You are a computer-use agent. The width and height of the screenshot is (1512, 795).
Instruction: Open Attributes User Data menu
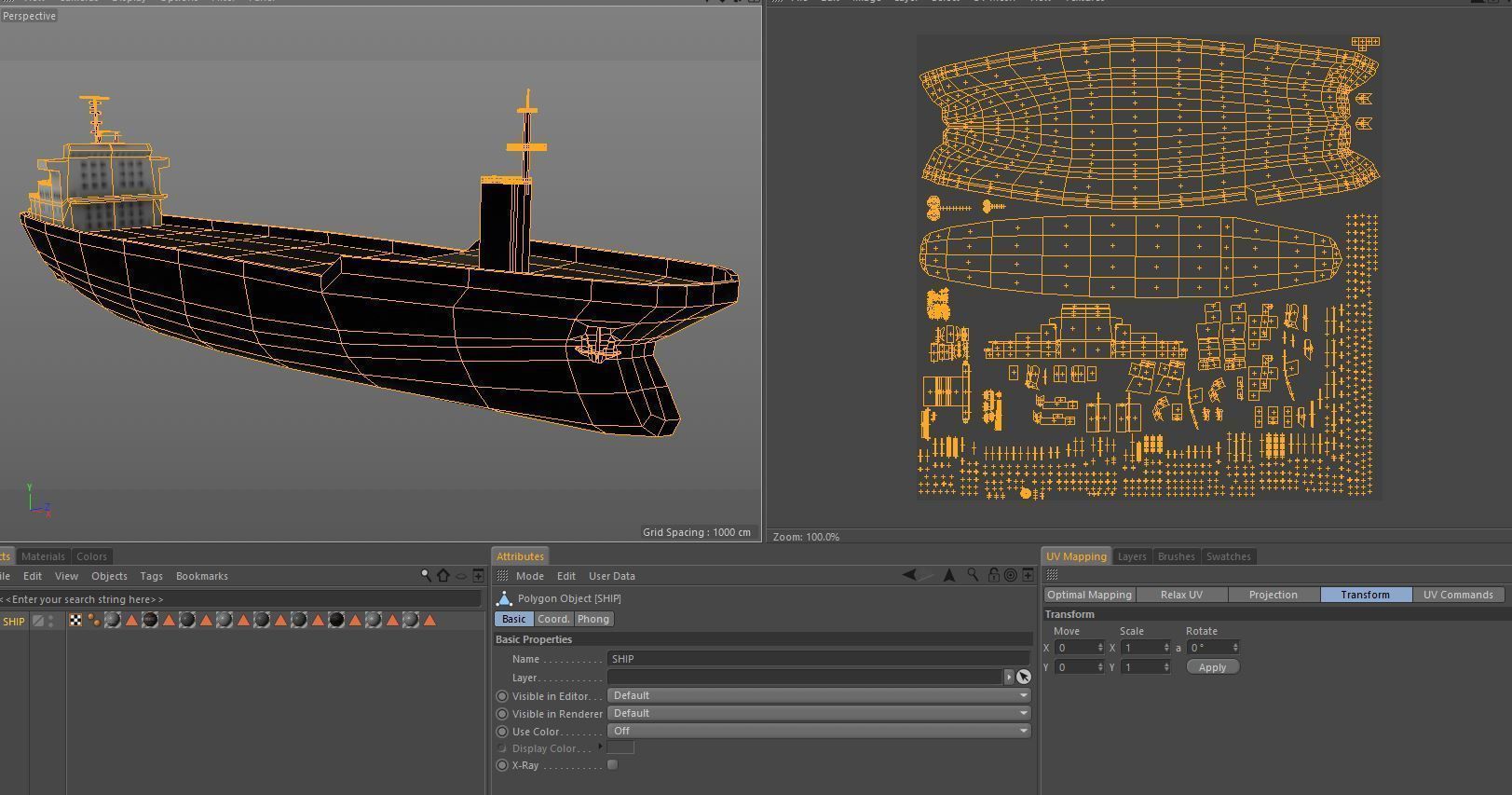point(611,576)
